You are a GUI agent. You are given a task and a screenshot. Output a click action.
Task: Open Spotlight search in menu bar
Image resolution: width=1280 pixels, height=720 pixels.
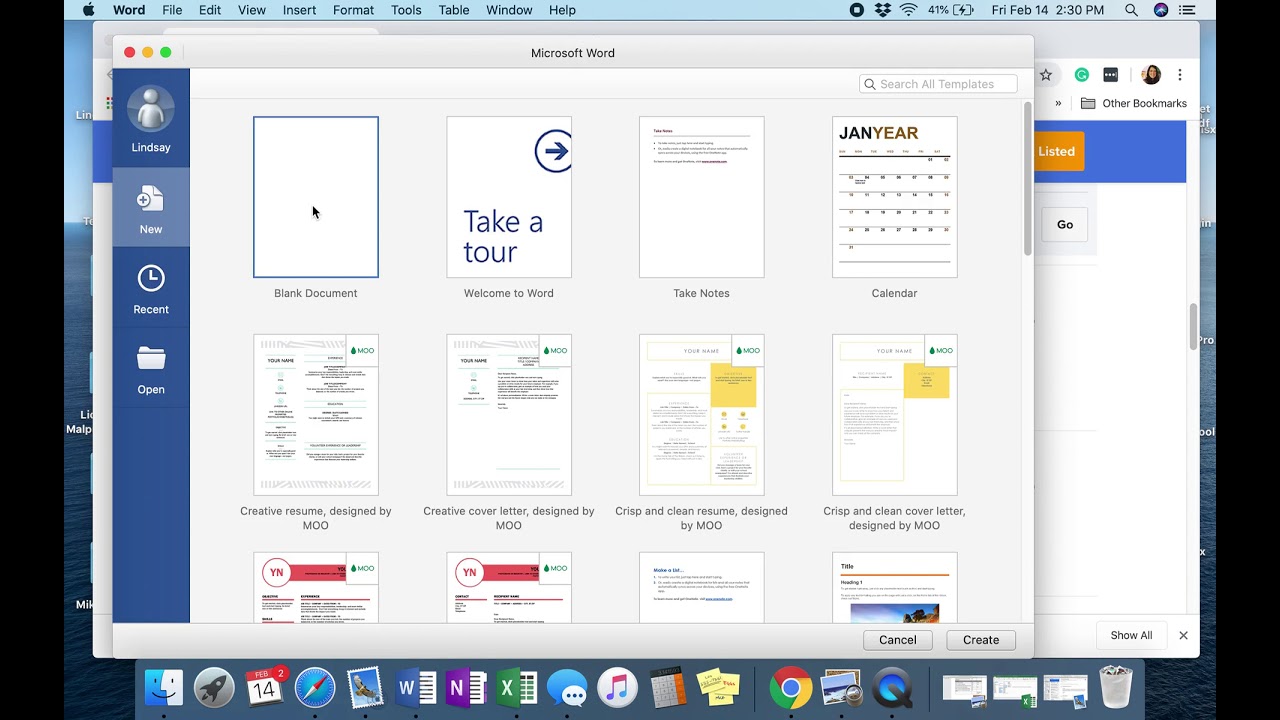1132,10
